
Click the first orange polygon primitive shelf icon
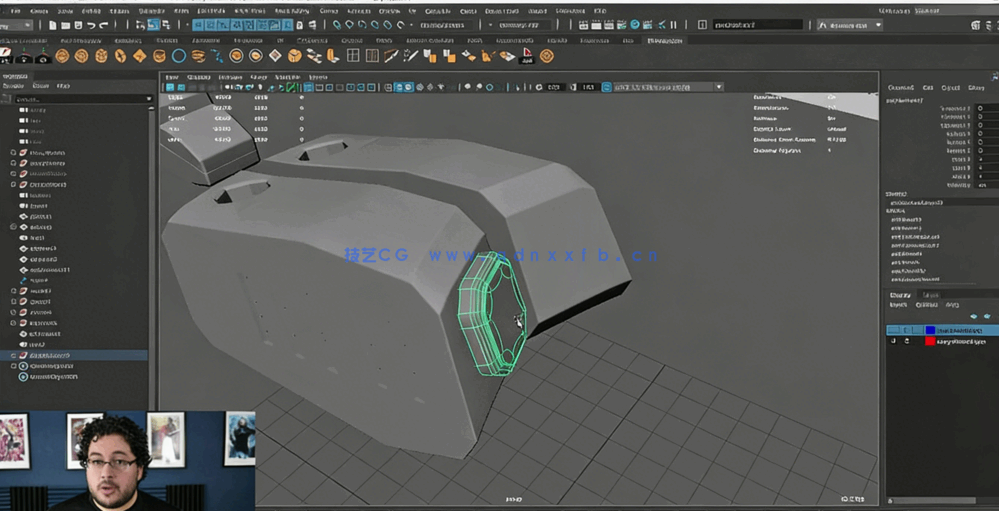[62, 56]
